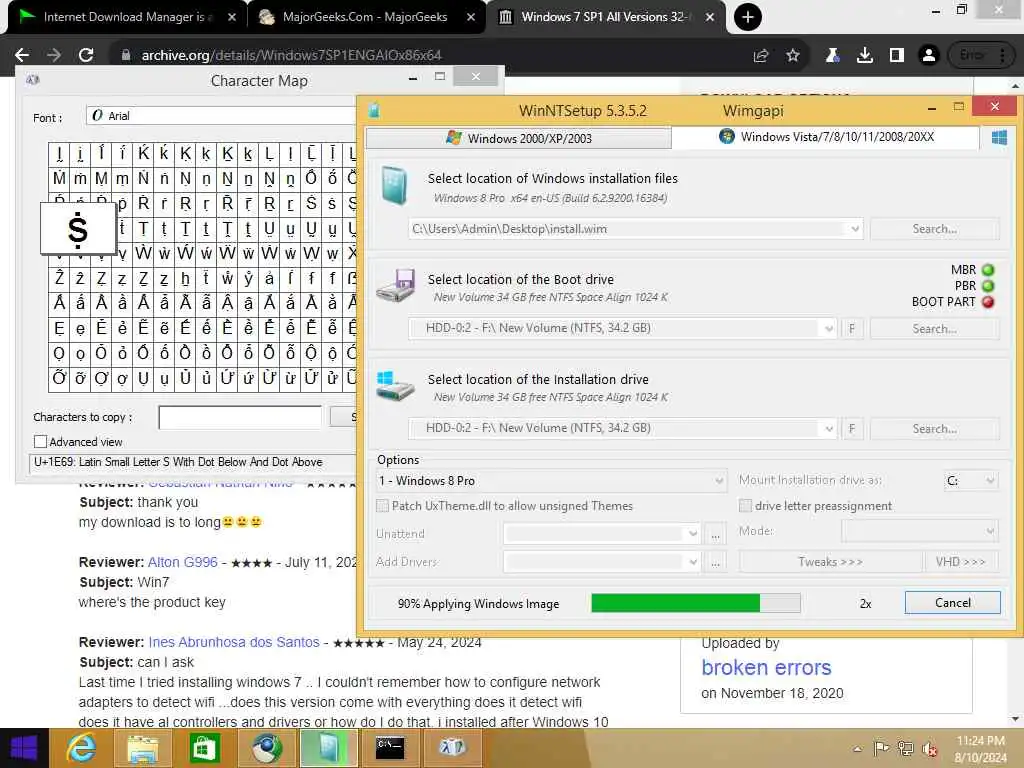Click Search for installation files
The image size is (1024, 768).
(x=935, y=229)
